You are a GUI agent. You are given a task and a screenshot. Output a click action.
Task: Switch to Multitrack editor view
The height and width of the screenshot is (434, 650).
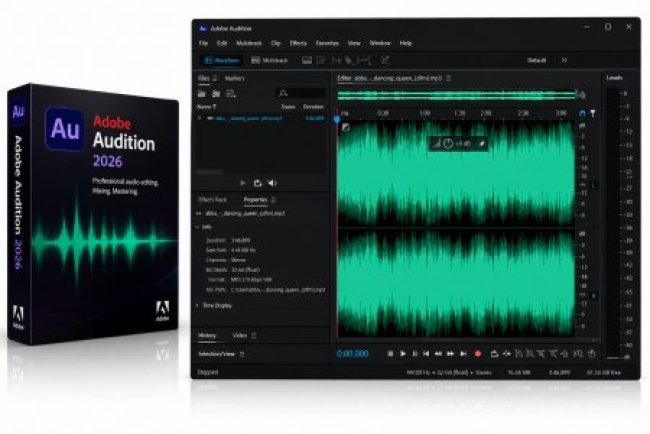tap(269, 61)
